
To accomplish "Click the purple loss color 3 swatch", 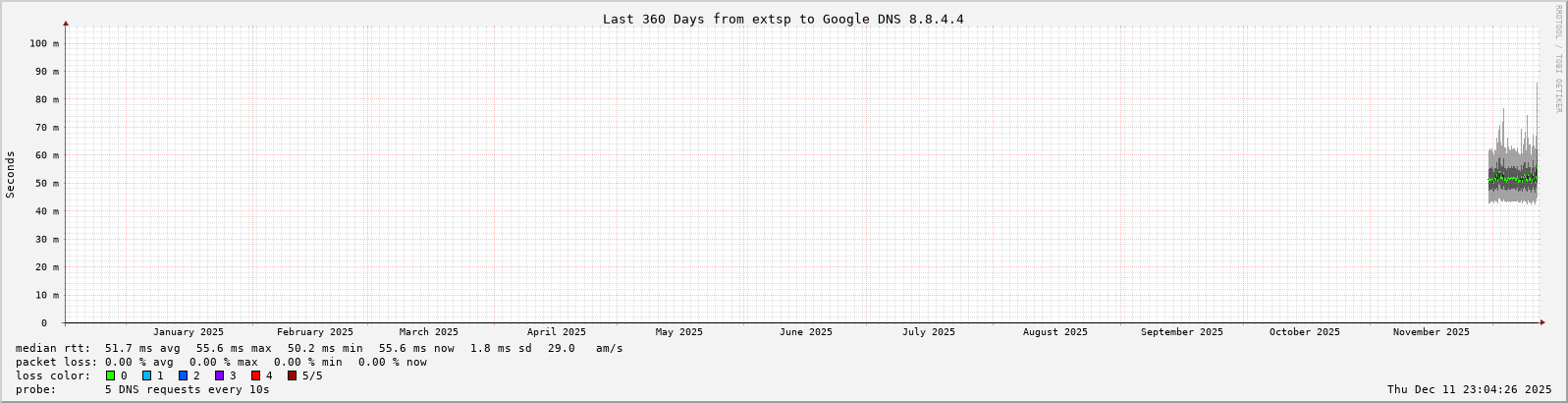I will pos(219,375).
